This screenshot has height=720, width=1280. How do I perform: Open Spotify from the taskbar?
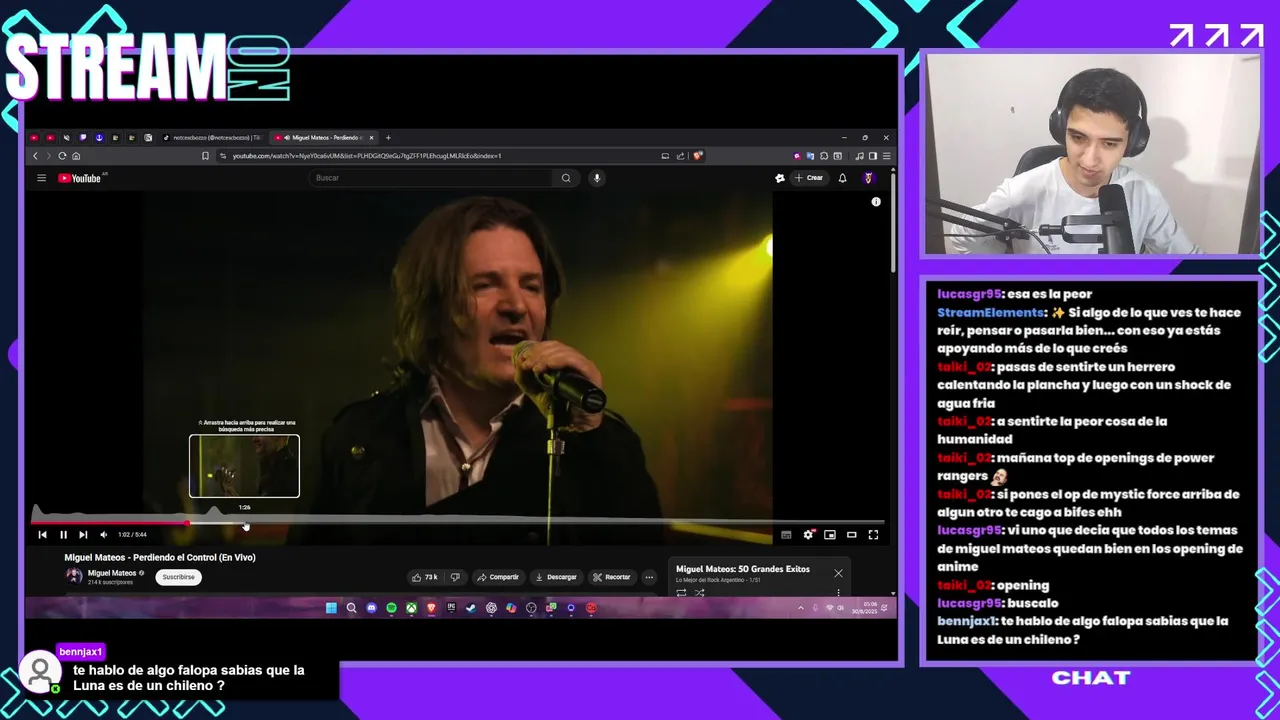click(x=391, y=608)
